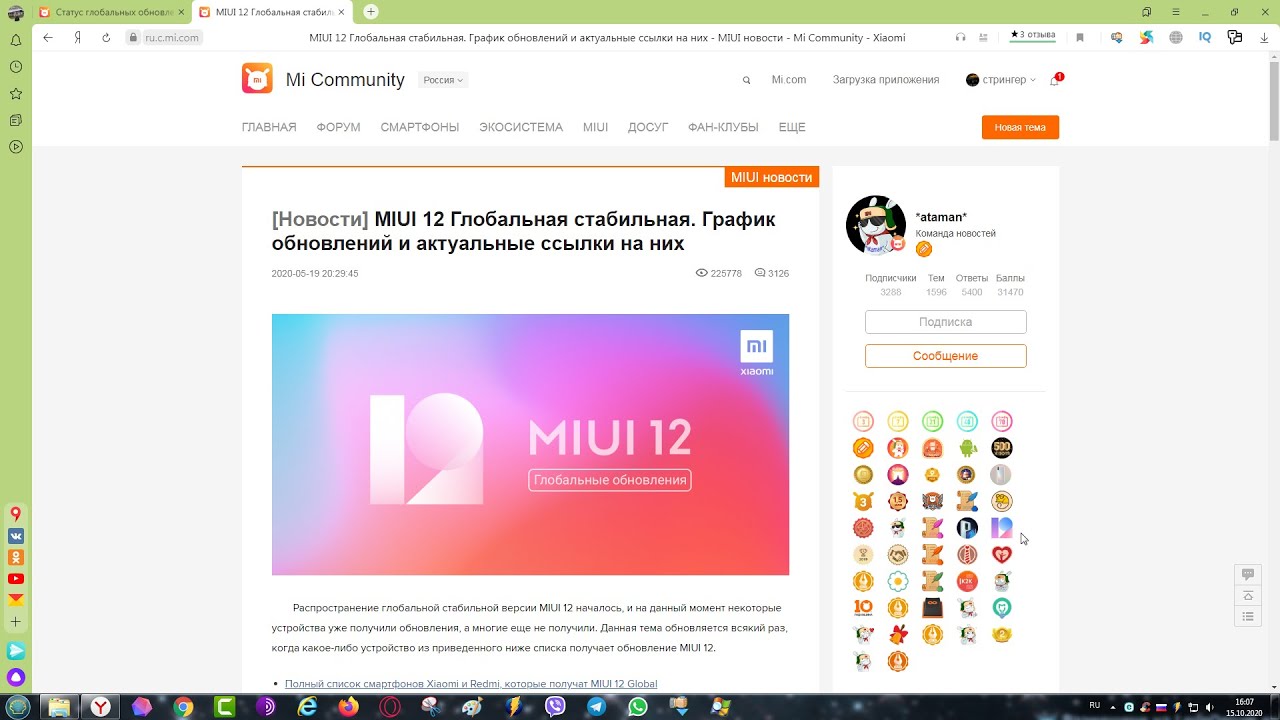Open the ДОСУГ menu item
The height and width of the screenshot is (720, 1280).
[x=648, y=127]
